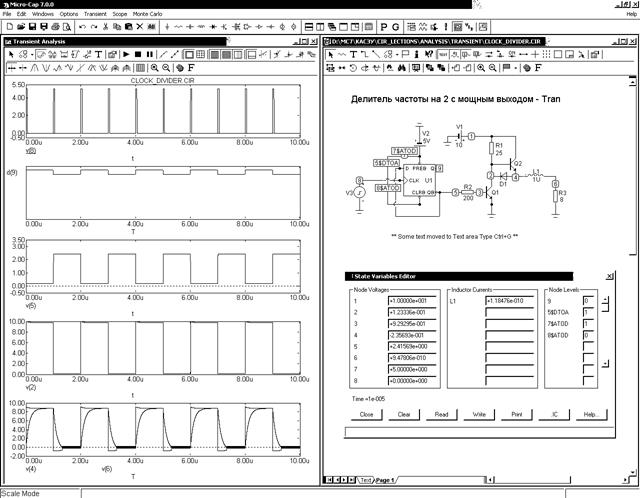Toggle the single-frame plot view icon
Image resolution: width=640 pixels, height=498 pixels.
[x=189, y=54]
